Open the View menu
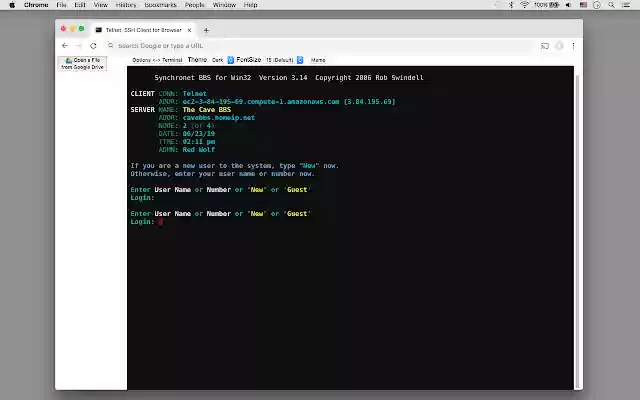 (100, 5)
